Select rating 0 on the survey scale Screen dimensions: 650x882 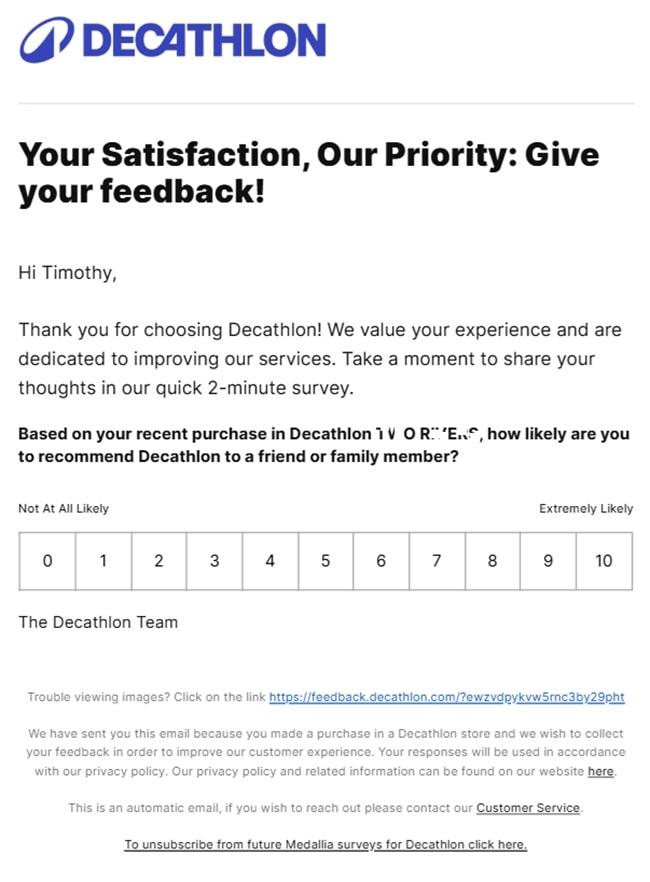tap(46, 561)
